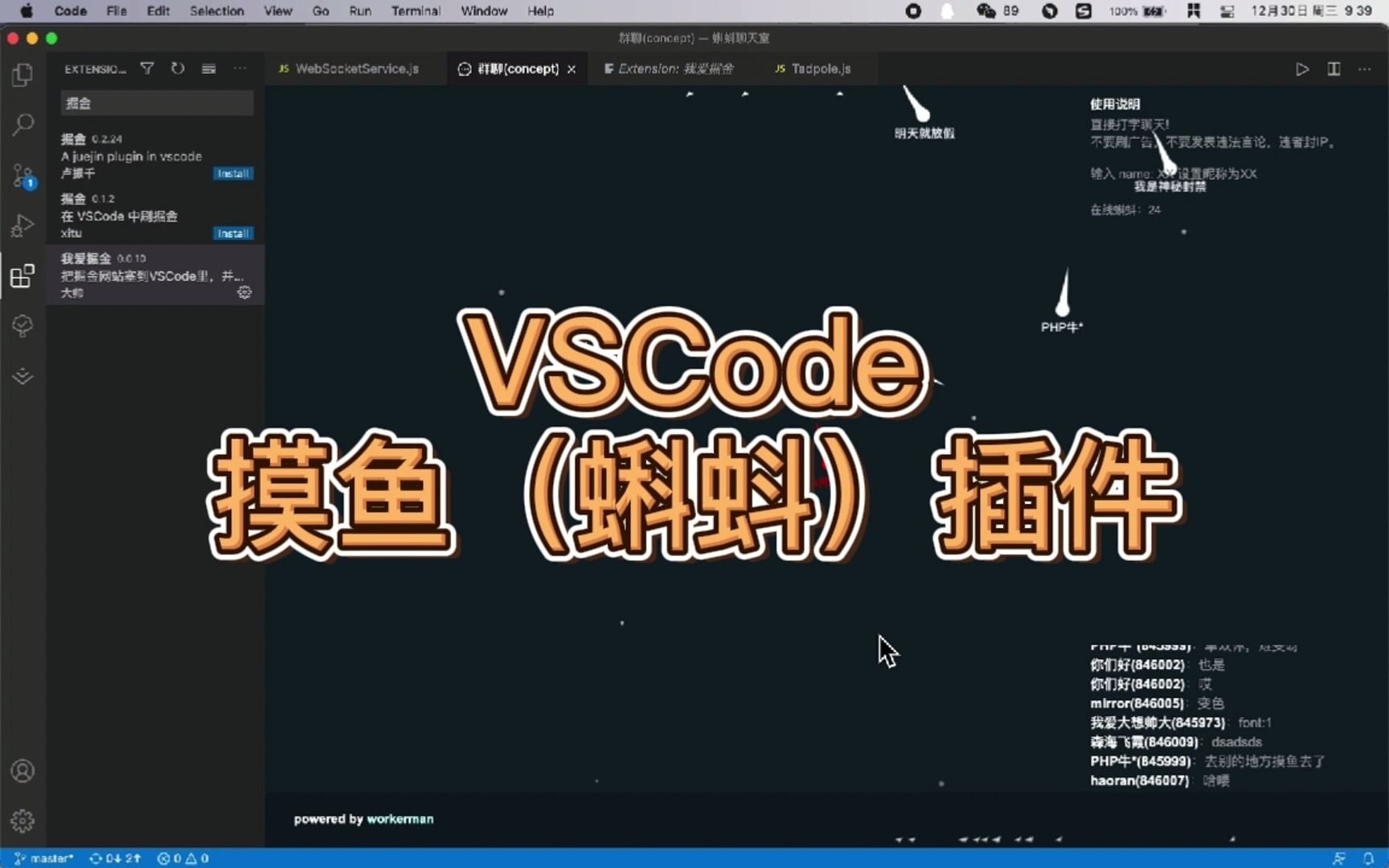Click haoran(846007) chat message
The image size is (1389, 868).
(x=1159, y=780)
